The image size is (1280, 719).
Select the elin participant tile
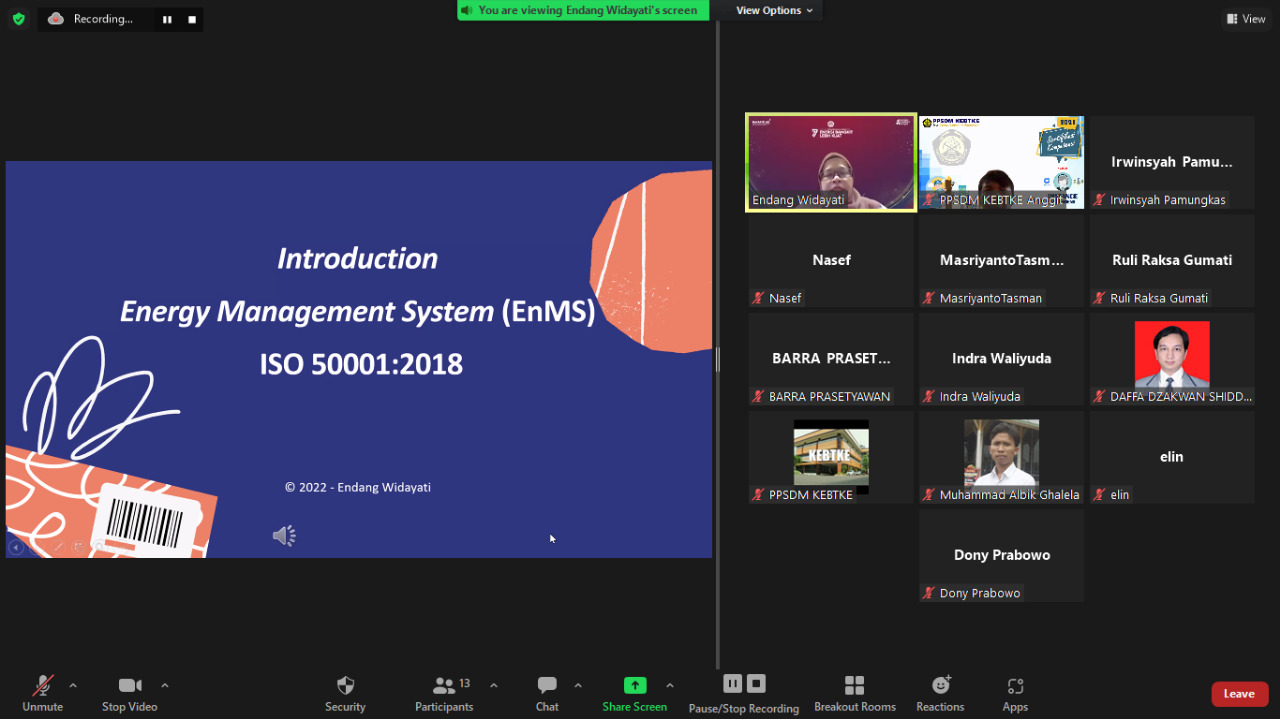pos(1172,456)
